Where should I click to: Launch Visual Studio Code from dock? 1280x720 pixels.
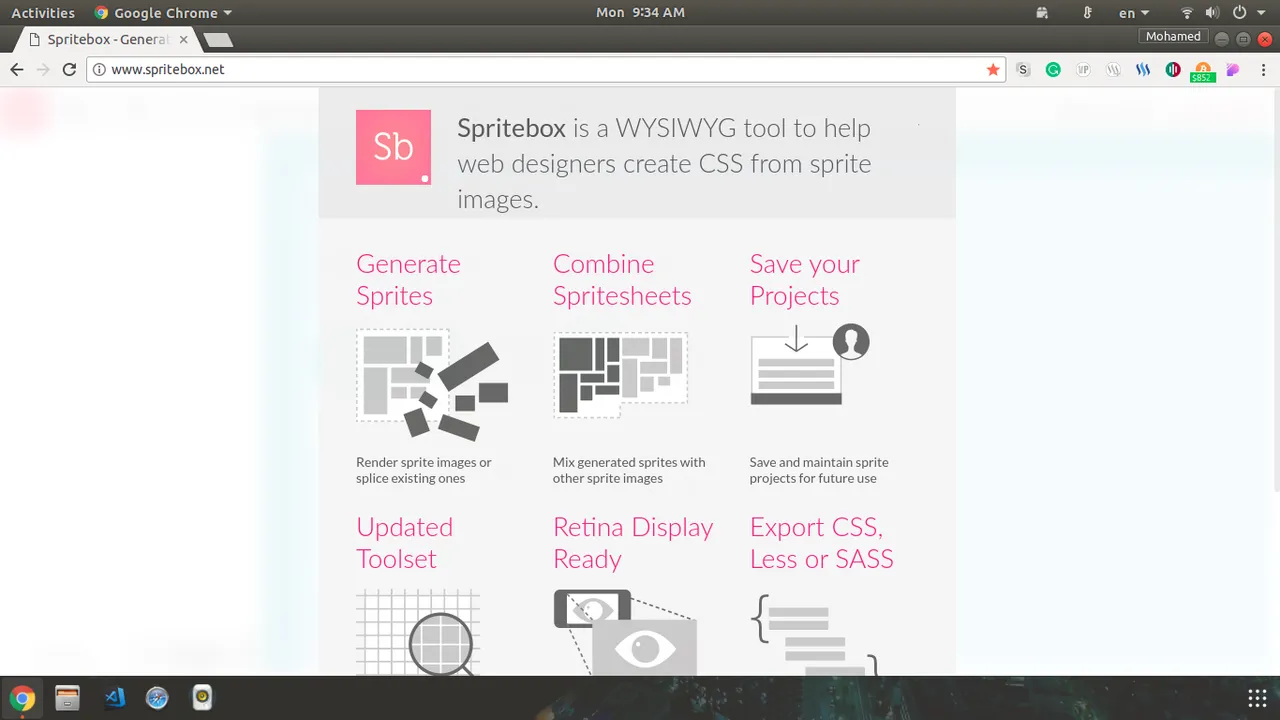coord(114,697)
